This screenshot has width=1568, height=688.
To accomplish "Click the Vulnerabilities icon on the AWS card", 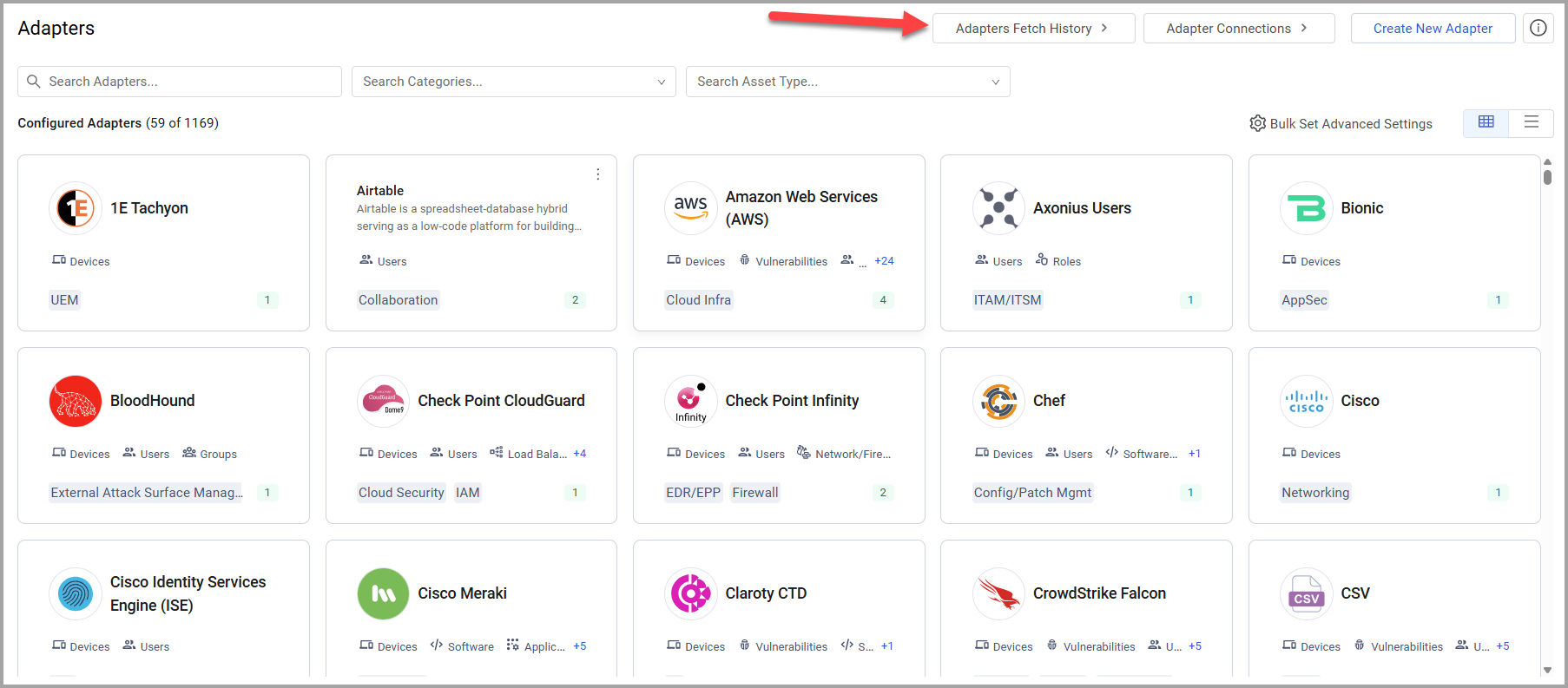I will click(745, 260).
